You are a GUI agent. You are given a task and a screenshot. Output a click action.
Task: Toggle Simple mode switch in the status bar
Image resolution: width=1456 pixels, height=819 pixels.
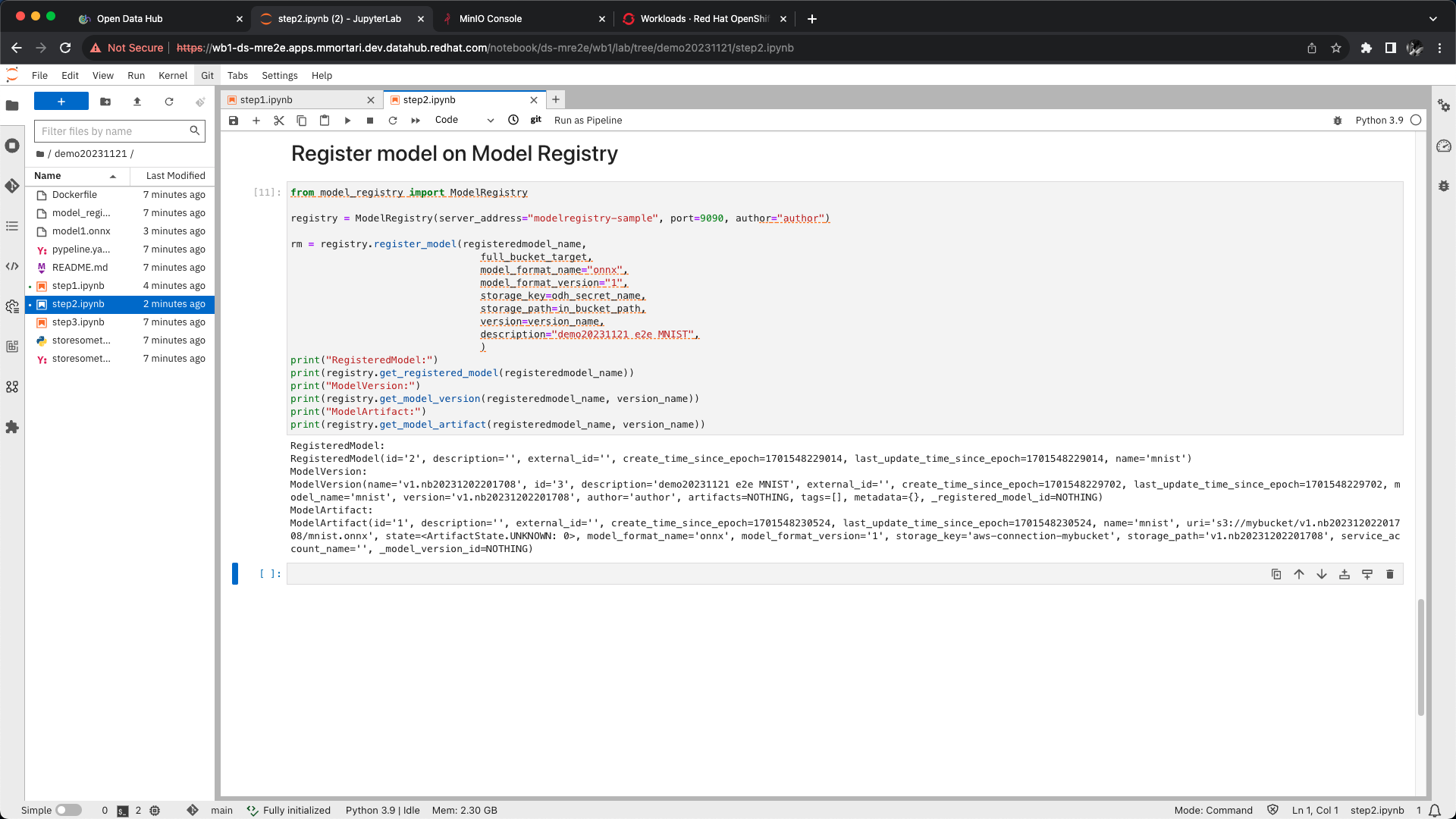68,810
